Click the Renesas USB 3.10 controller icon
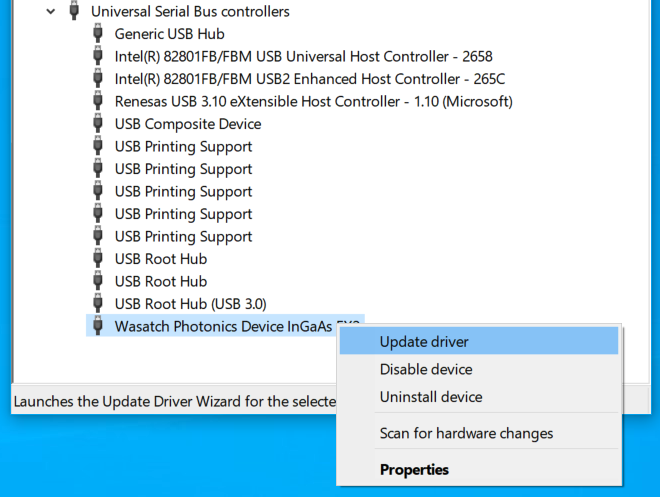660x497 pixels. (x=98, y=101)
